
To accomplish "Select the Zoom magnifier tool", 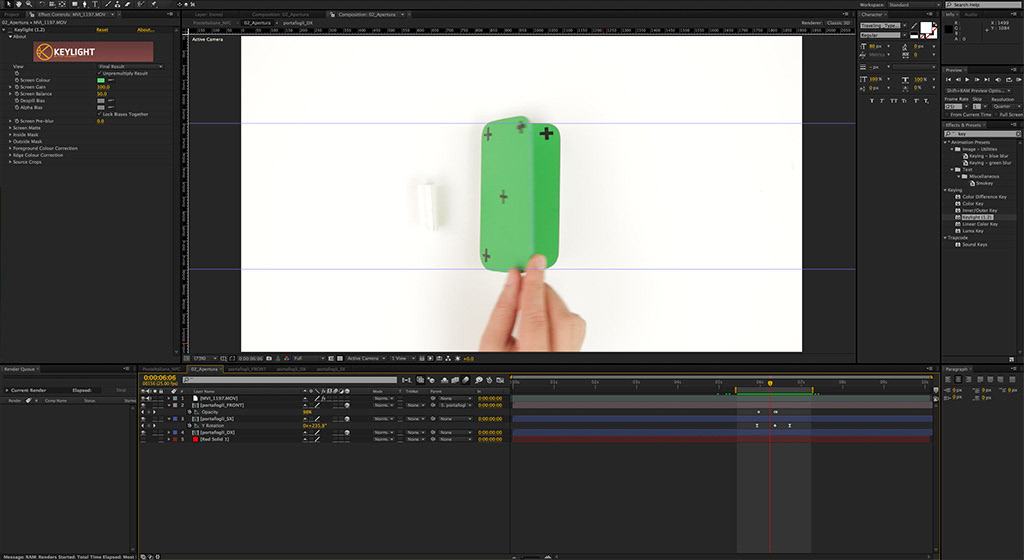I will tap(29, 5).
